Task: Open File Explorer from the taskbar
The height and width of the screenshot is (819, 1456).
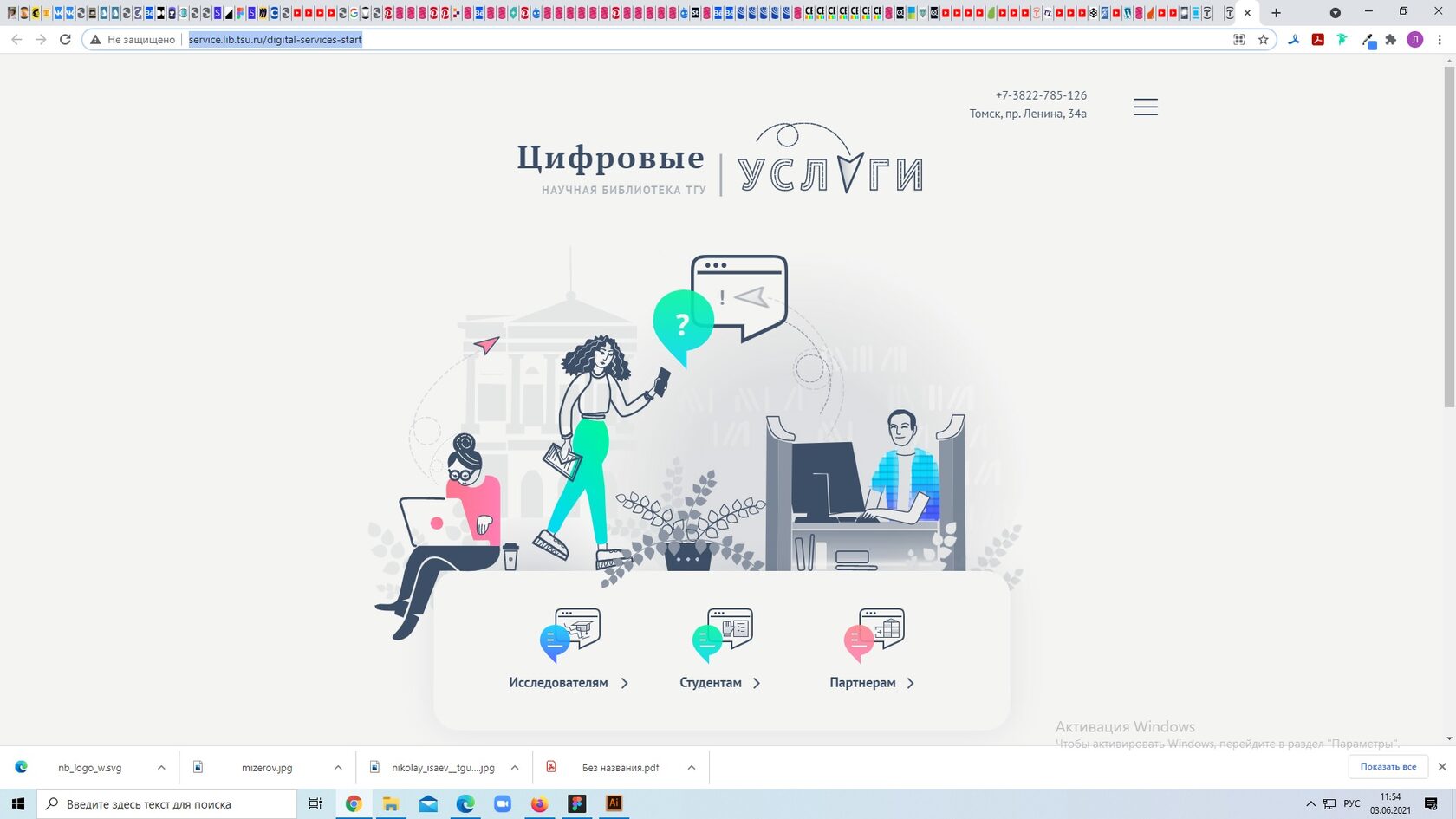Action: pyautogui.click(x=391, y=804)
